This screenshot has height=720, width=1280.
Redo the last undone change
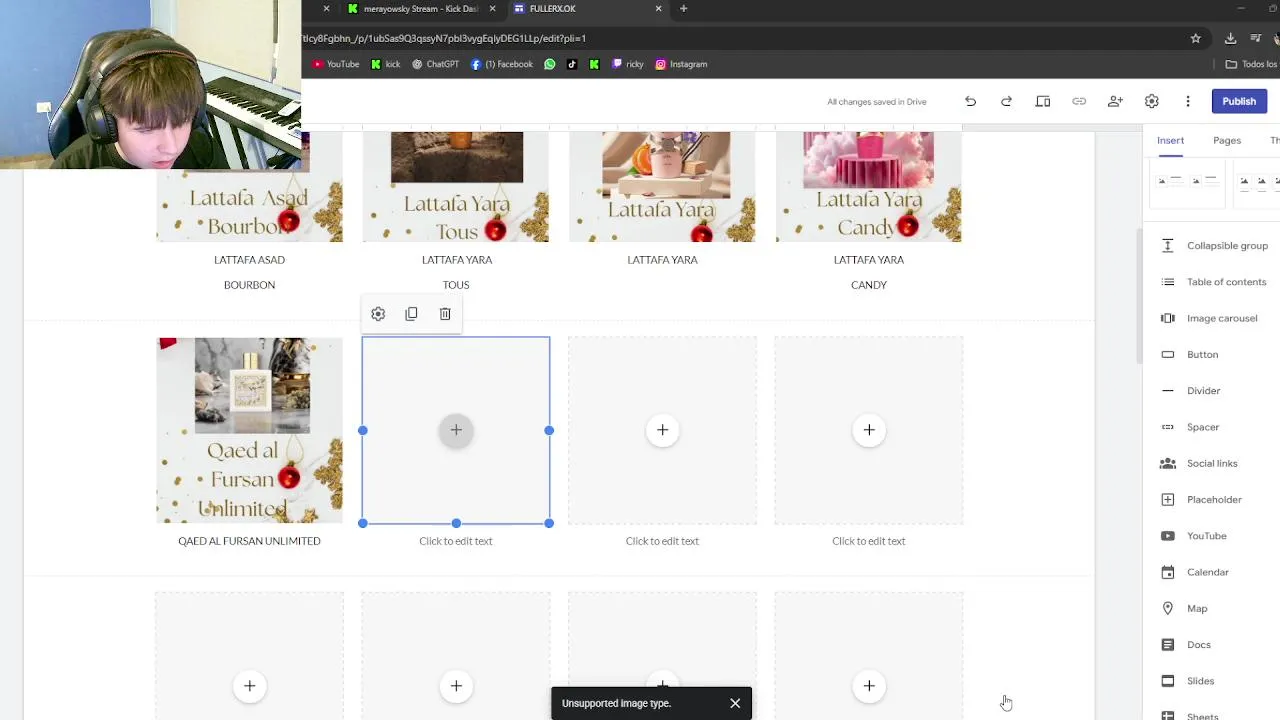pyautogui.click(x=1006, y=101)
